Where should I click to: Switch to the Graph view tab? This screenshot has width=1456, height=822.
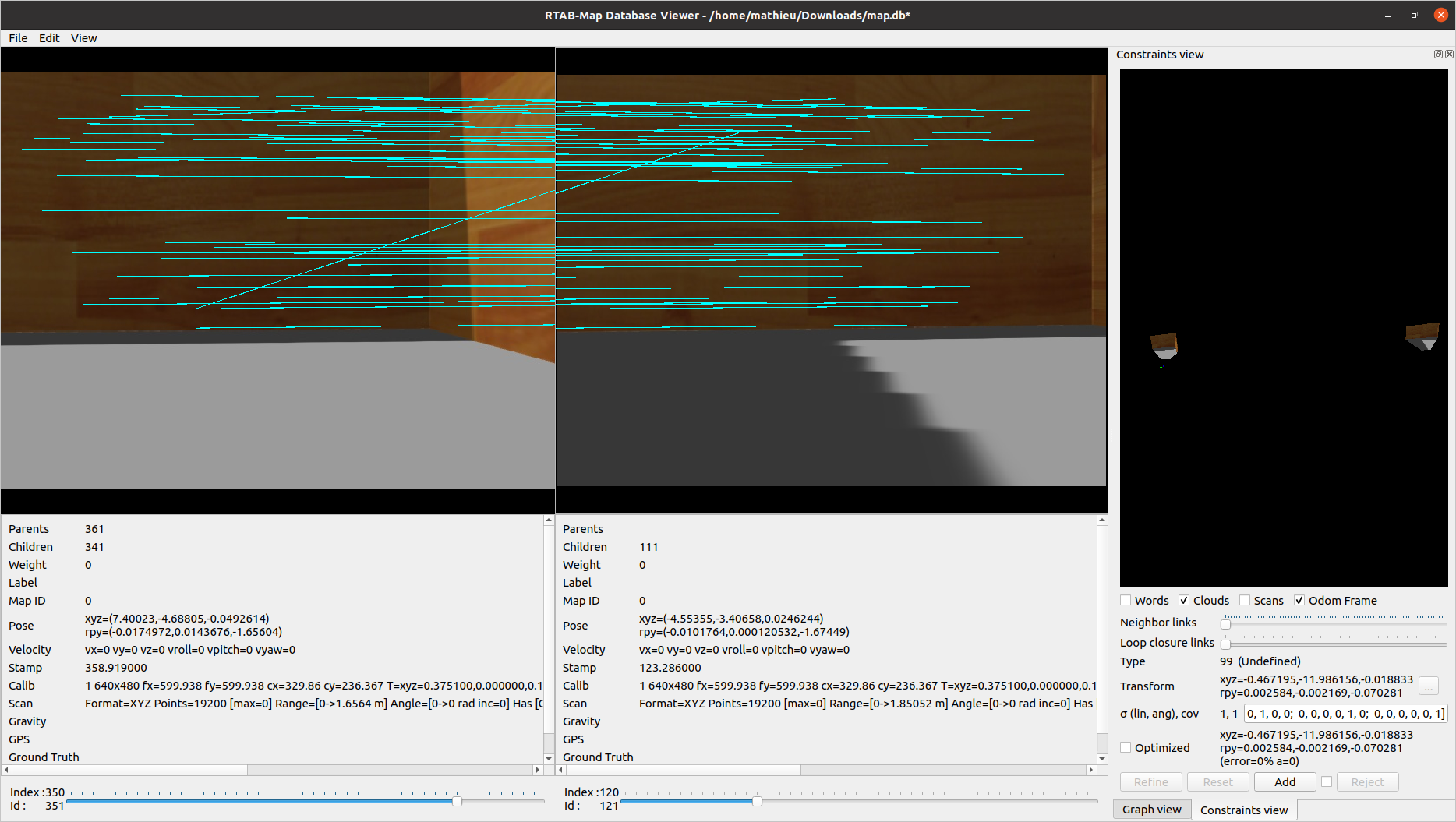click(1151, 810)
